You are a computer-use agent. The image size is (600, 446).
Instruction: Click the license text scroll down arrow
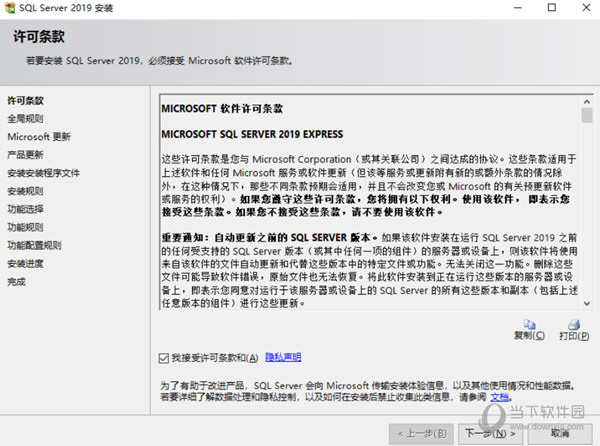(587, 303)
